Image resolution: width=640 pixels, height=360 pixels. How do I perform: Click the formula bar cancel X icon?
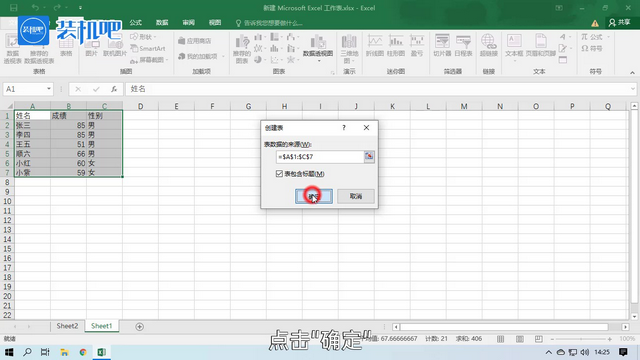pos(78,89)
